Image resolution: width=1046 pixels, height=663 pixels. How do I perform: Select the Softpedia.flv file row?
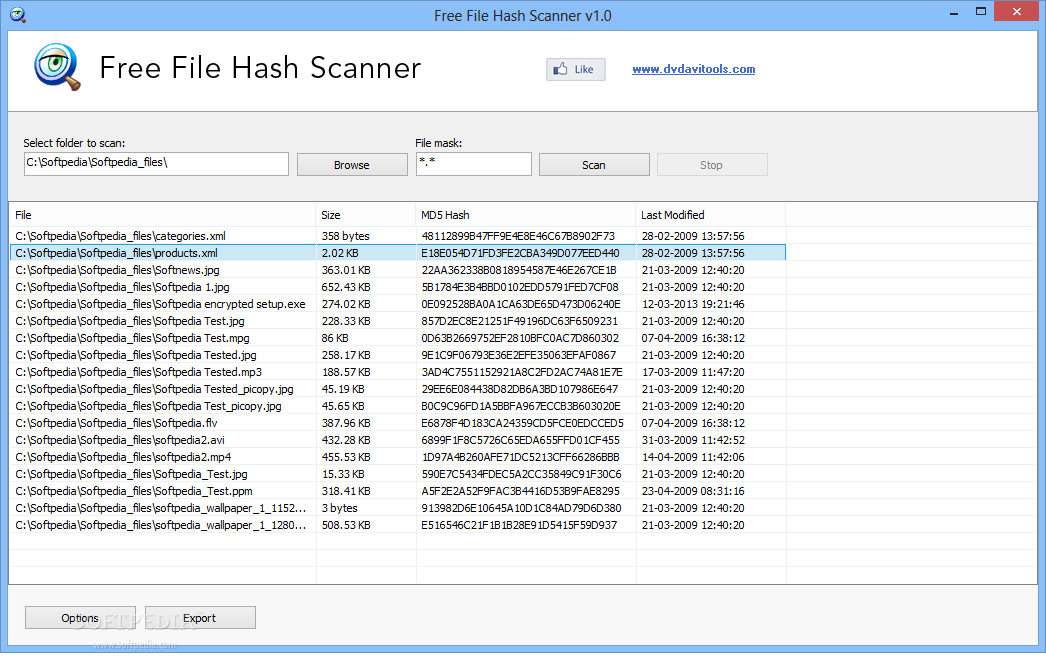398,423
